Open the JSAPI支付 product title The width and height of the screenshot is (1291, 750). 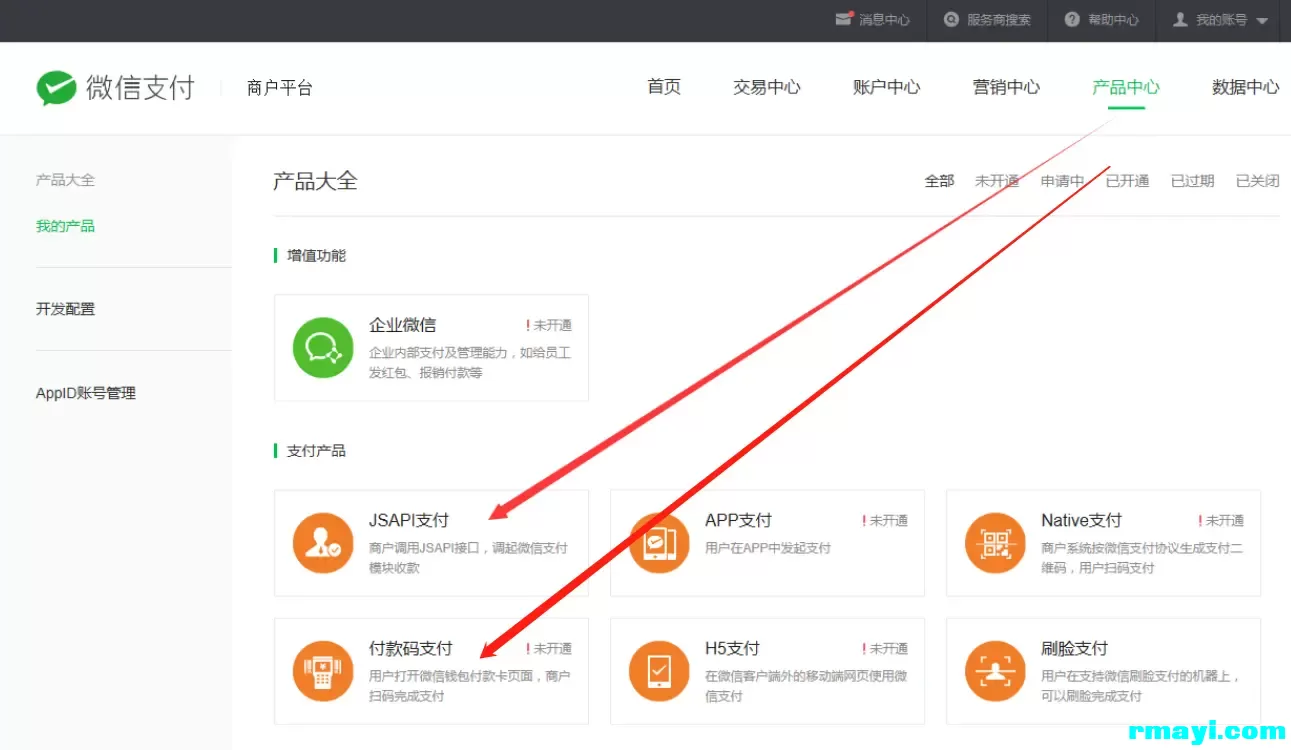[x=409, y=520]
